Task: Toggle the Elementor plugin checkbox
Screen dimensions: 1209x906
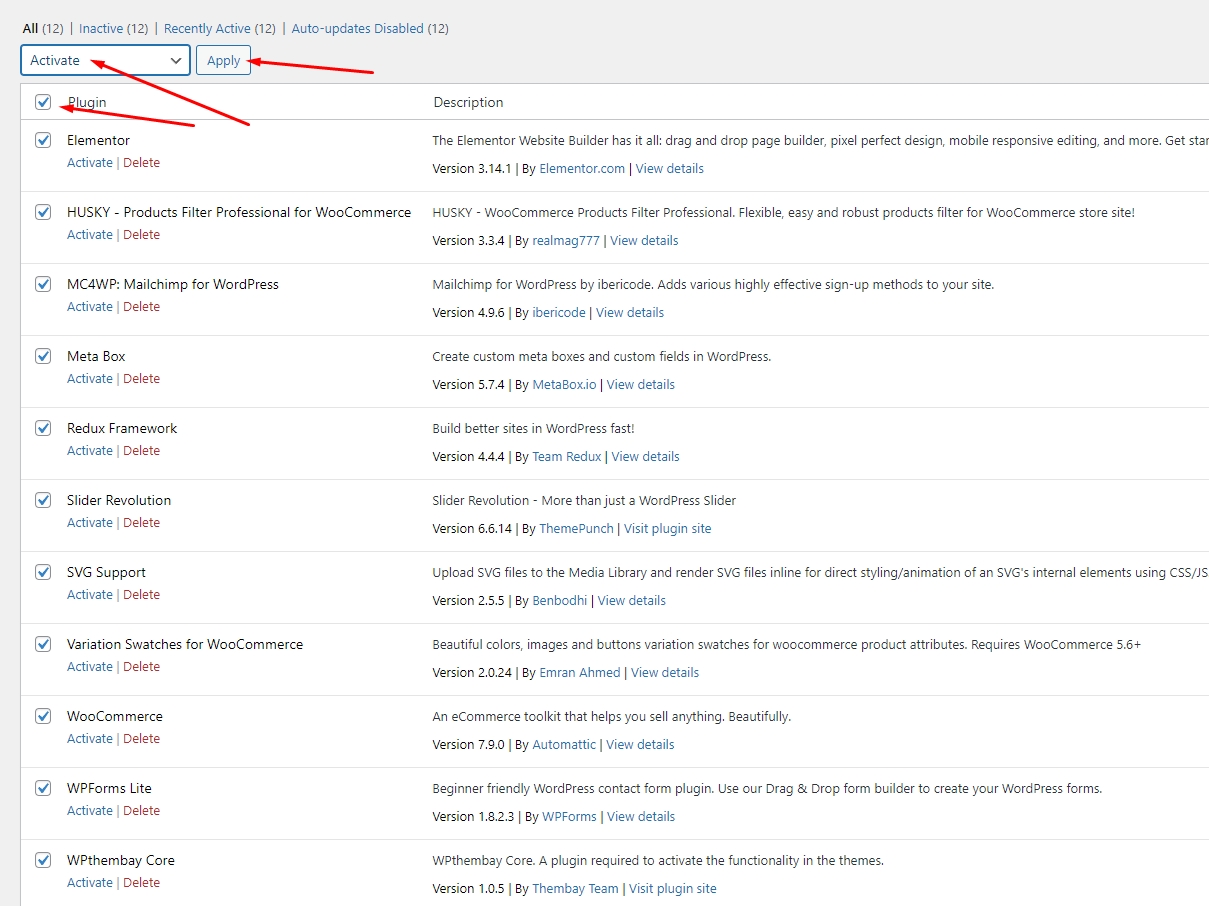Action: pyautogui.click(x=43, y=140)
